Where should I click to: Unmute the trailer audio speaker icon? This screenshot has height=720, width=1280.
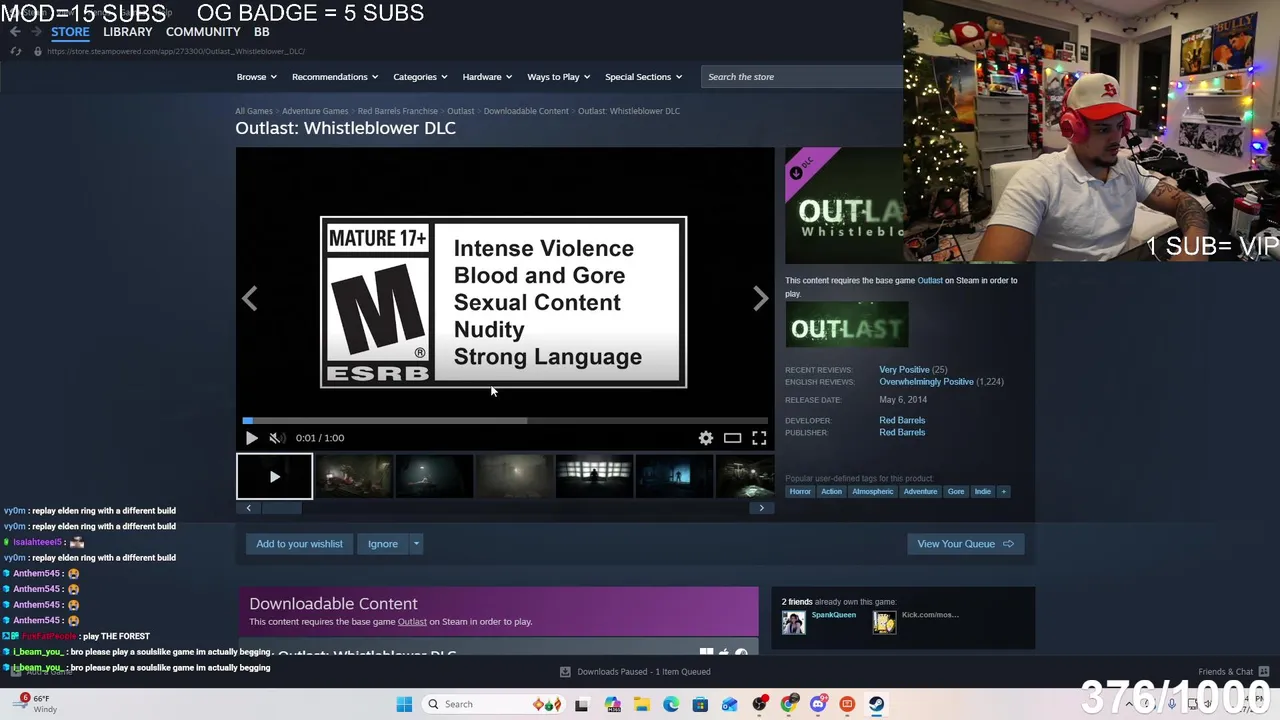(x=276, y=438)
